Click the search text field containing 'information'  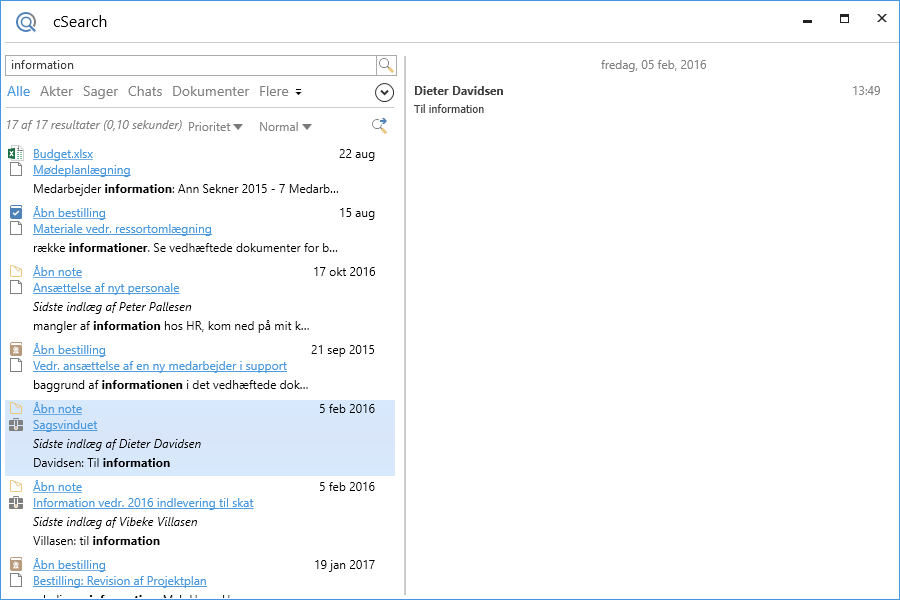point(190,65)
